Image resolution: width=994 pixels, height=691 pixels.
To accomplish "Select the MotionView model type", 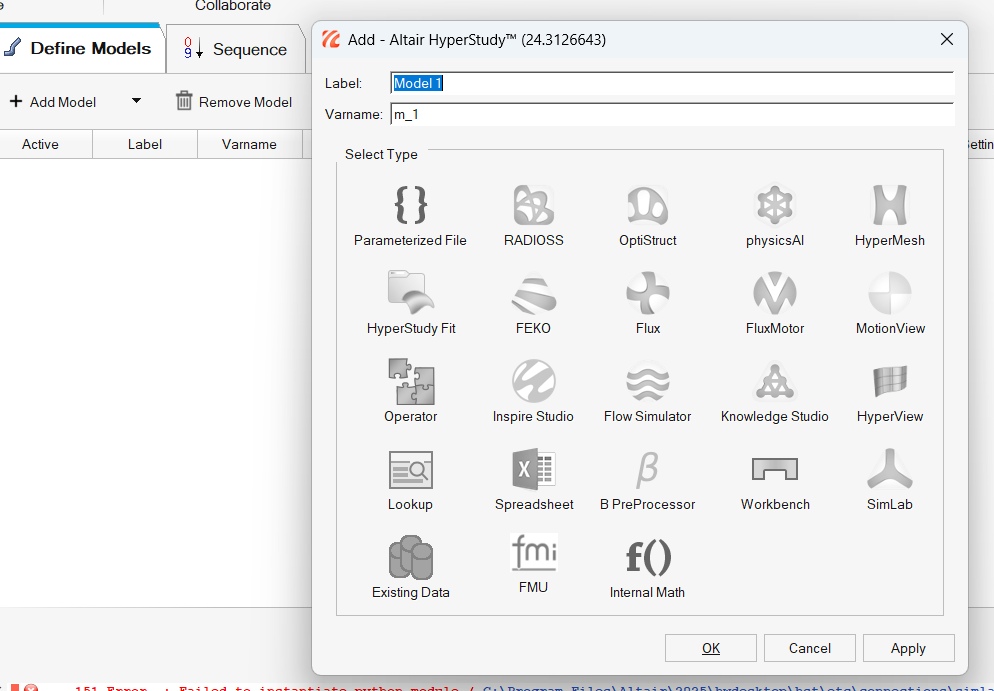I will [890, 304].
